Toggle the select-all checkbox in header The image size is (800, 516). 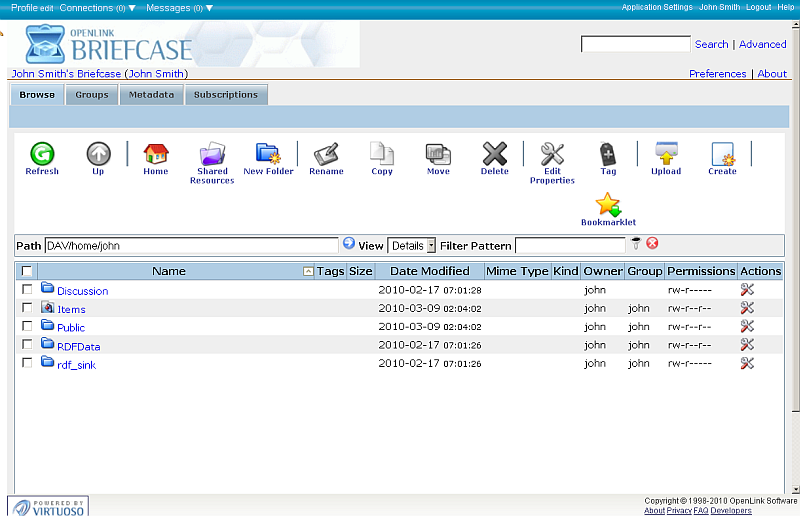pyautogui.click(x=27, y=271)
